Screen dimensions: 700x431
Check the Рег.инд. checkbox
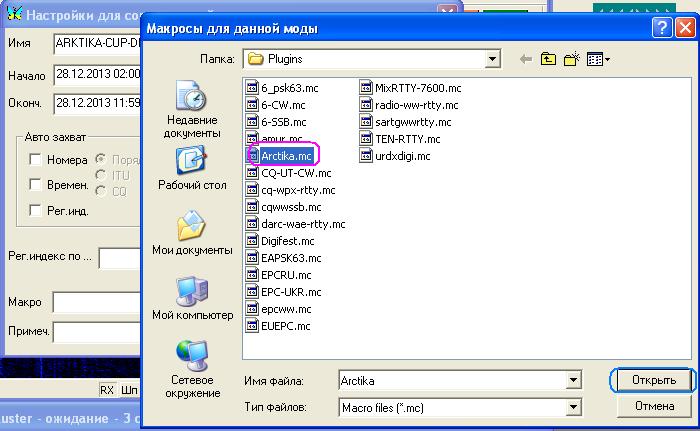point(35,210)
